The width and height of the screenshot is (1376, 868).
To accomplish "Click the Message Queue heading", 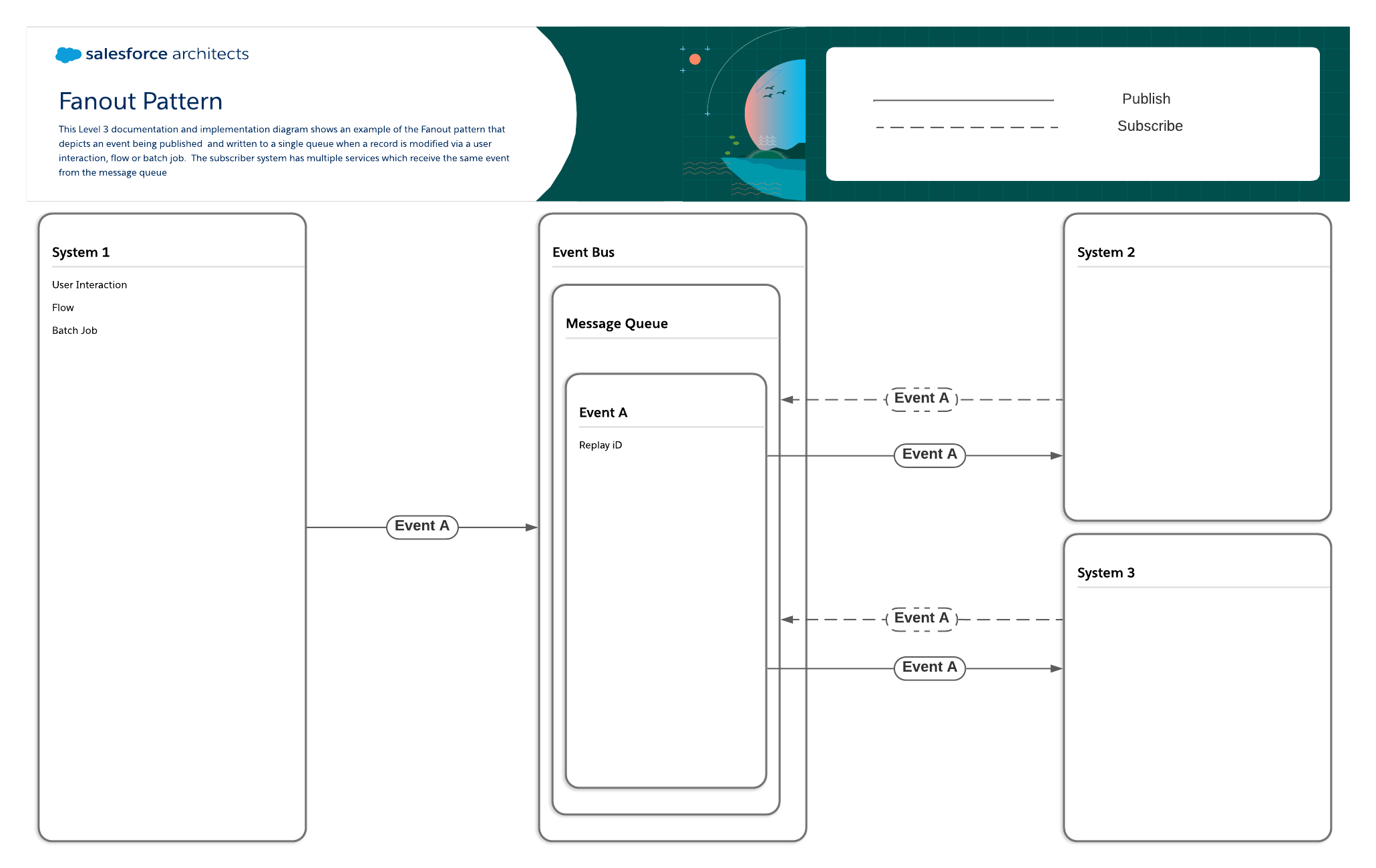I will click(x=617, y=324).
